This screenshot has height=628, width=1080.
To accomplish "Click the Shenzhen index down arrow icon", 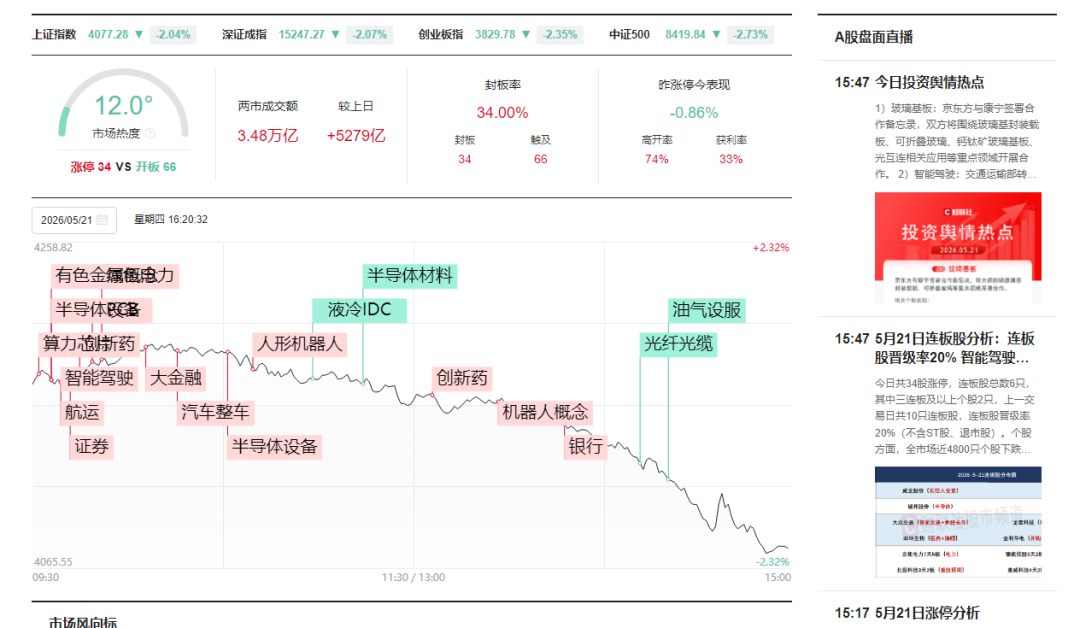I will [335, 34].
